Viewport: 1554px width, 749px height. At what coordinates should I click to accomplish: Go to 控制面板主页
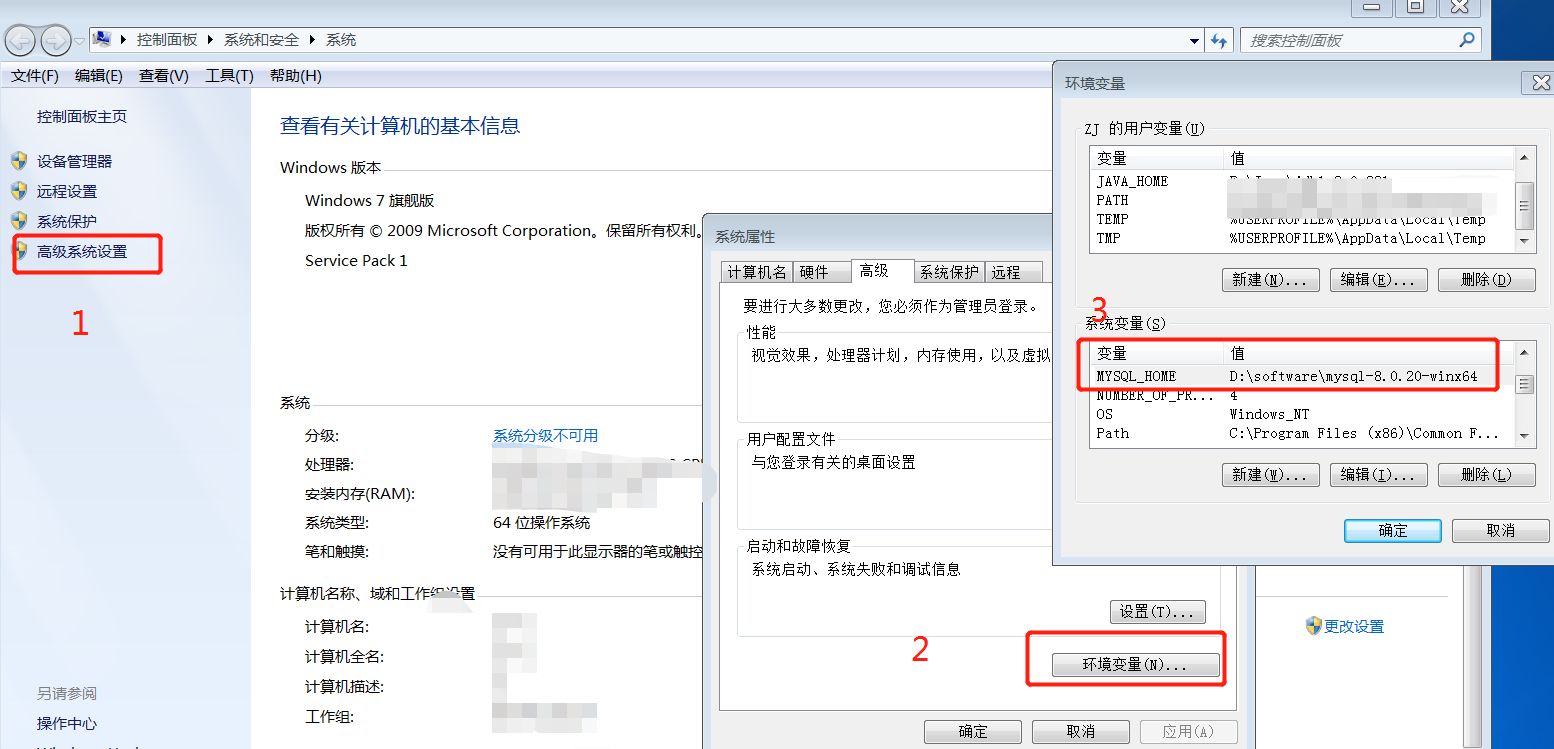[x=82, y=116]
